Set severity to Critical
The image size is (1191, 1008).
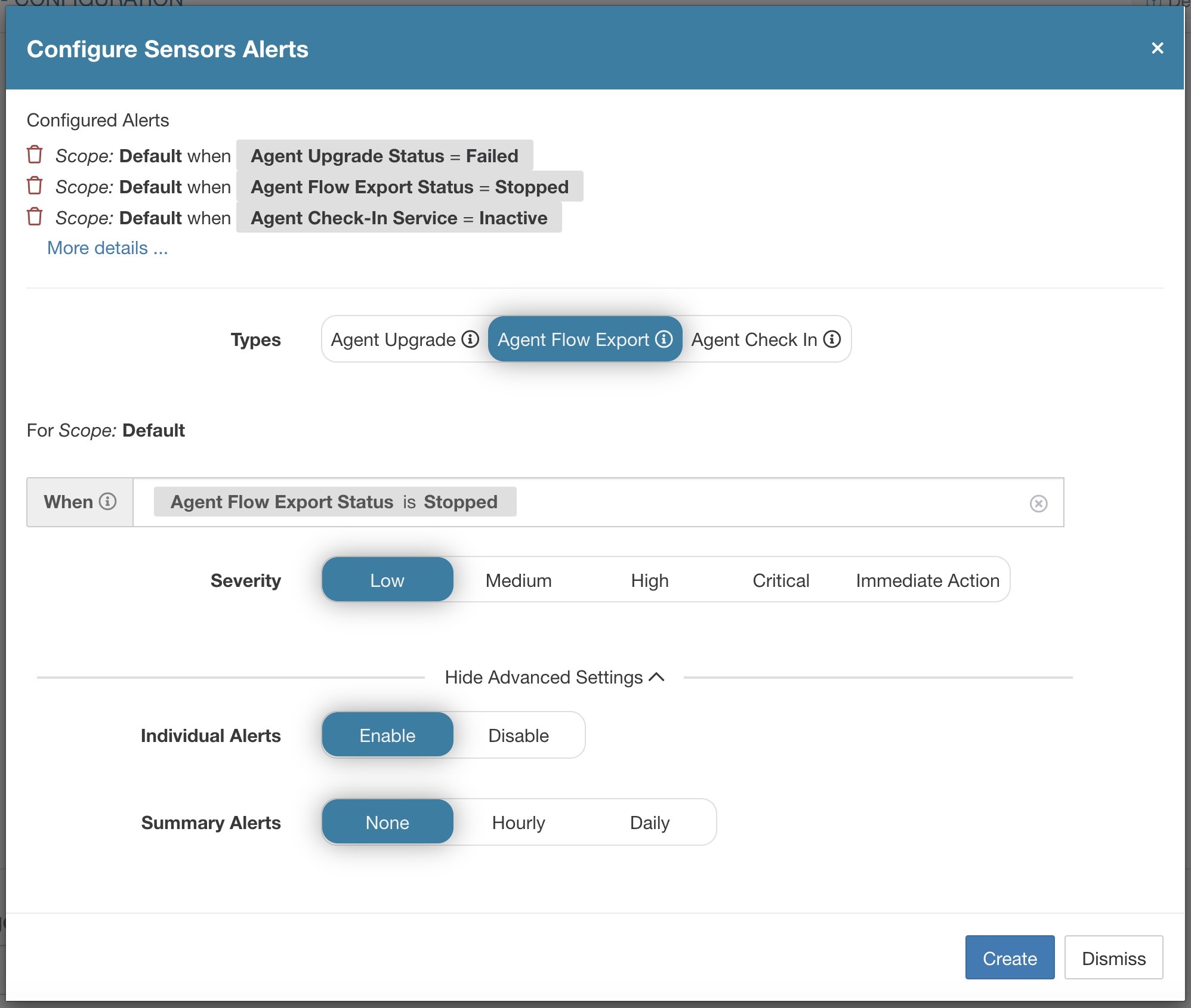(x=781, y=580)
